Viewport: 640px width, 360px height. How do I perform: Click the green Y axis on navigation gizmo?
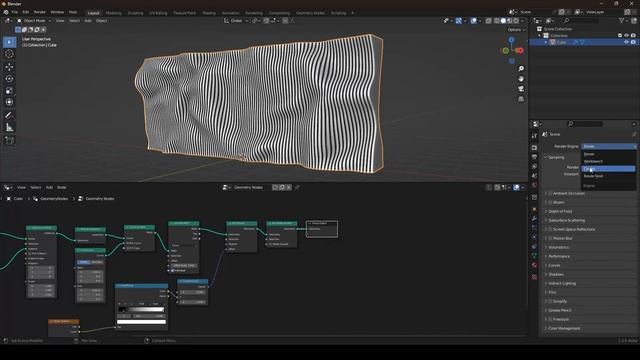point(506,51)
